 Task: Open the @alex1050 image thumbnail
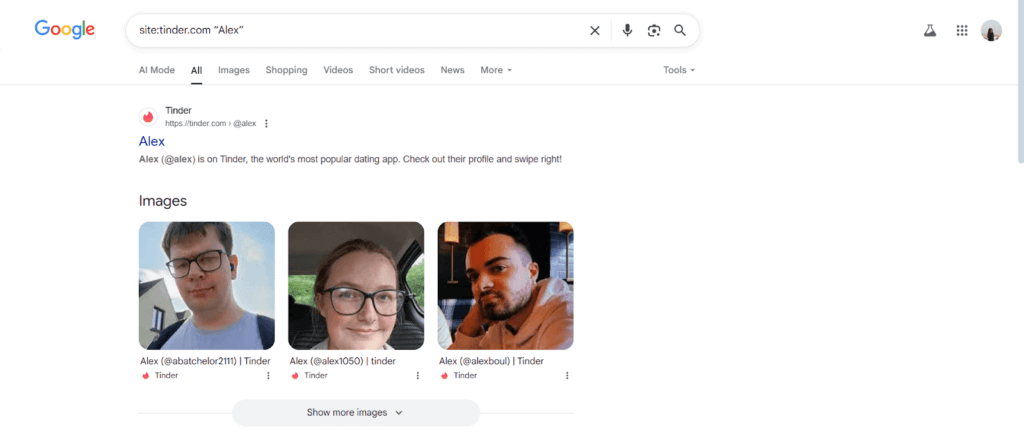click(356, 285)
